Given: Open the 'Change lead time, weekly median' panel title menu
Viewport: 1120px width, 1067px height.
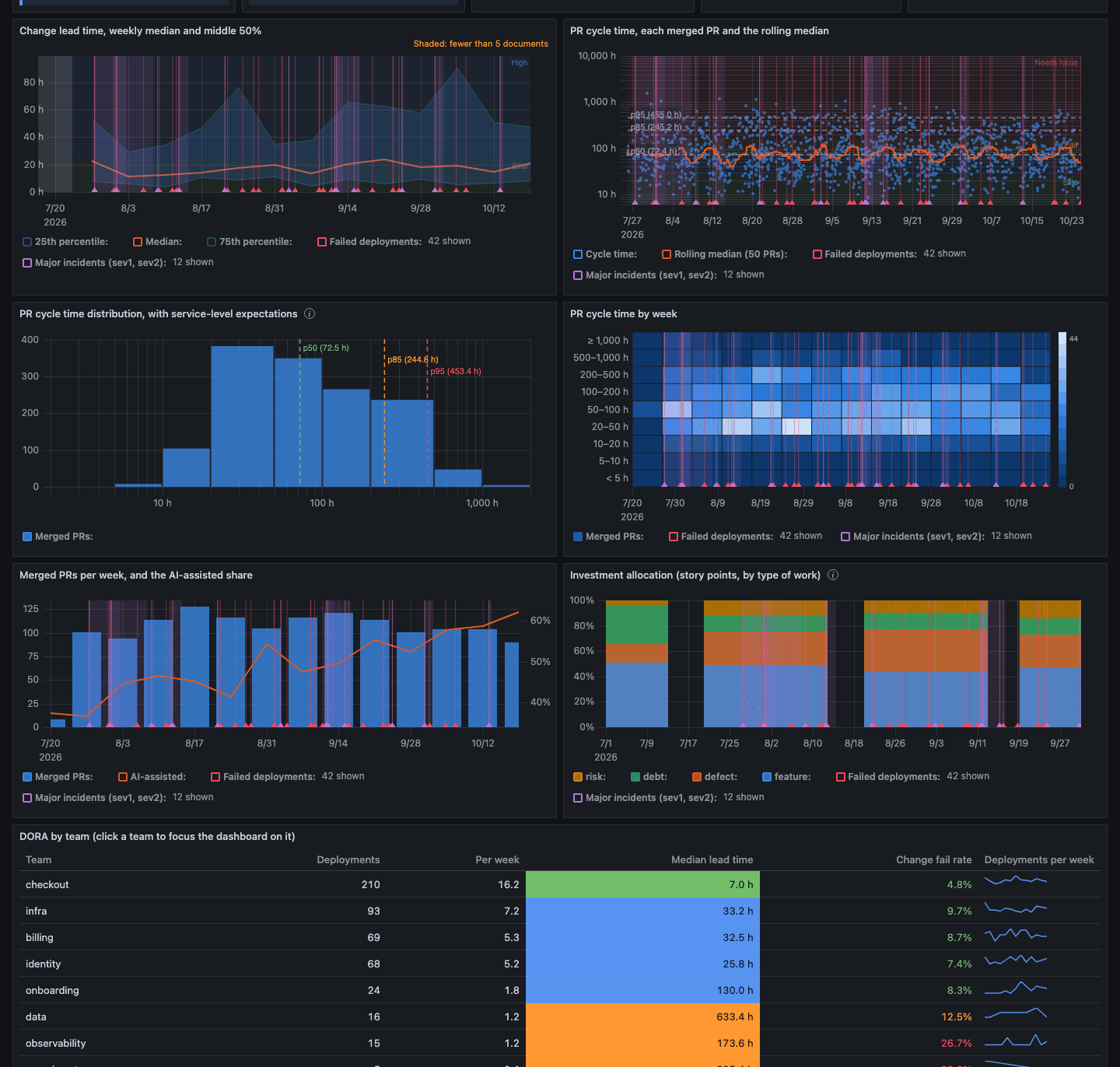Looking at the screenshot, I should click(140, 31).
